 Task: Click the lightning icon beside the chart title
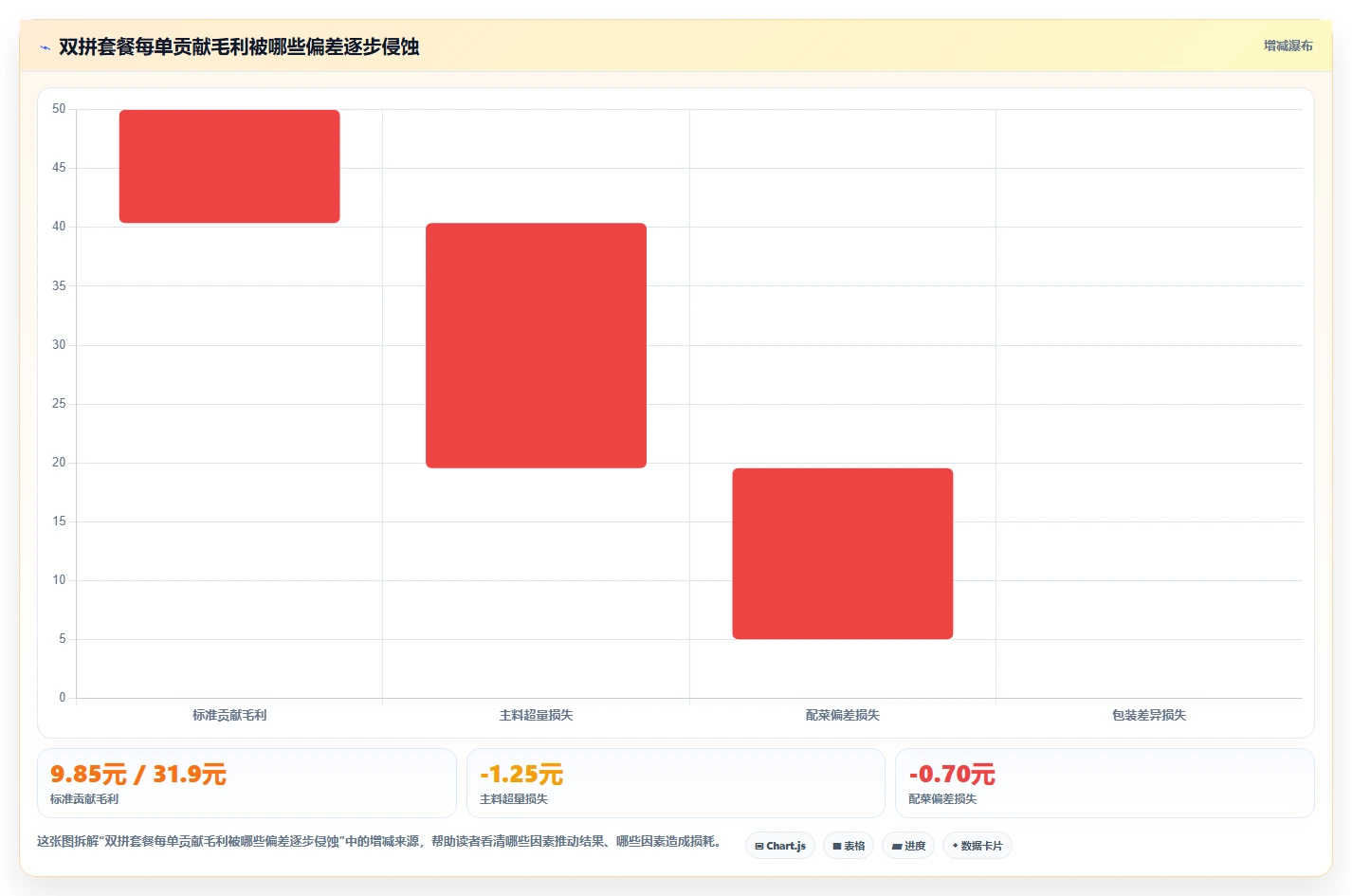45,47
